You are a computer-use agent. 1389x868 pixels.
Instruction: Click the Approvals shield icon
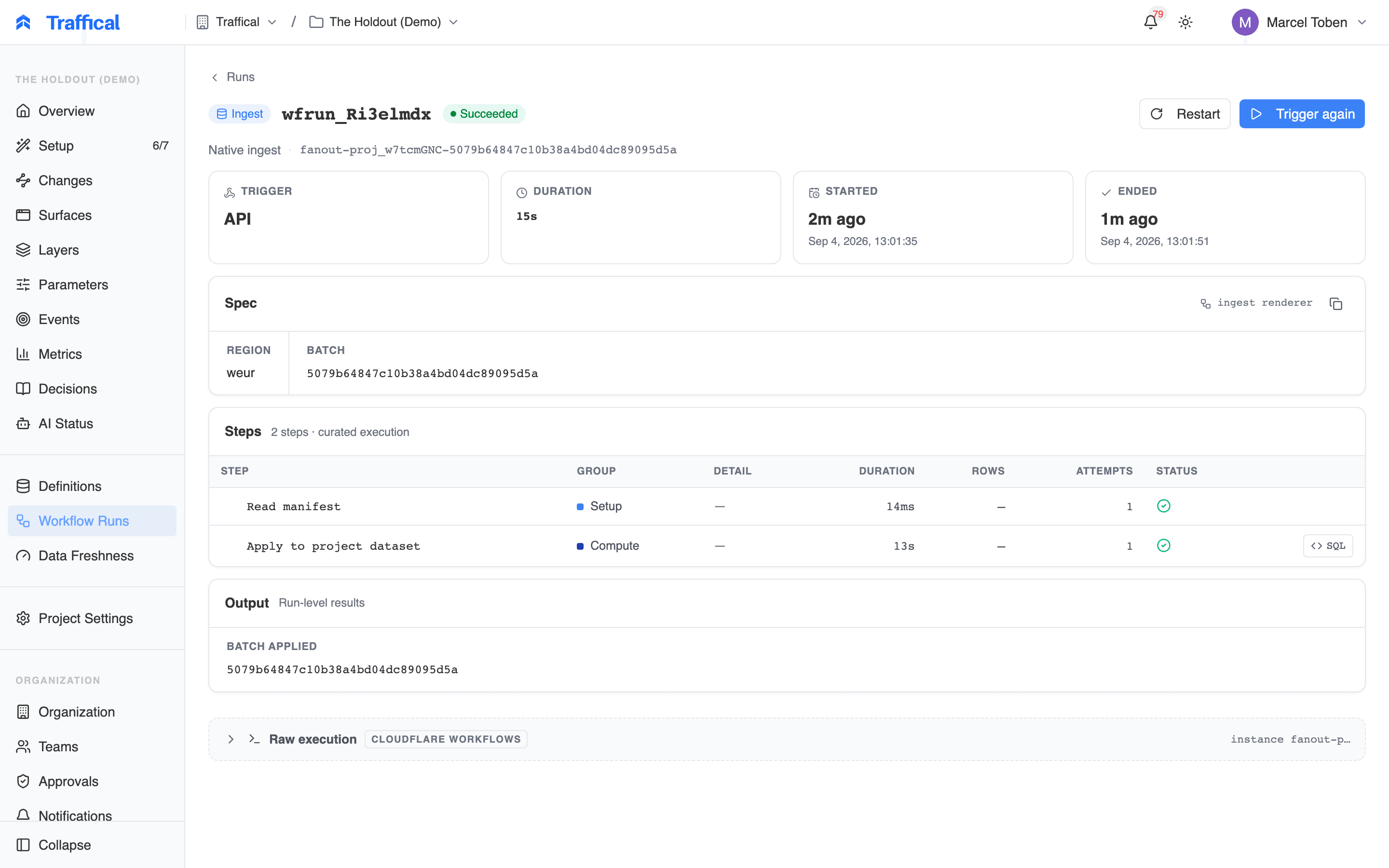(23, 781)
